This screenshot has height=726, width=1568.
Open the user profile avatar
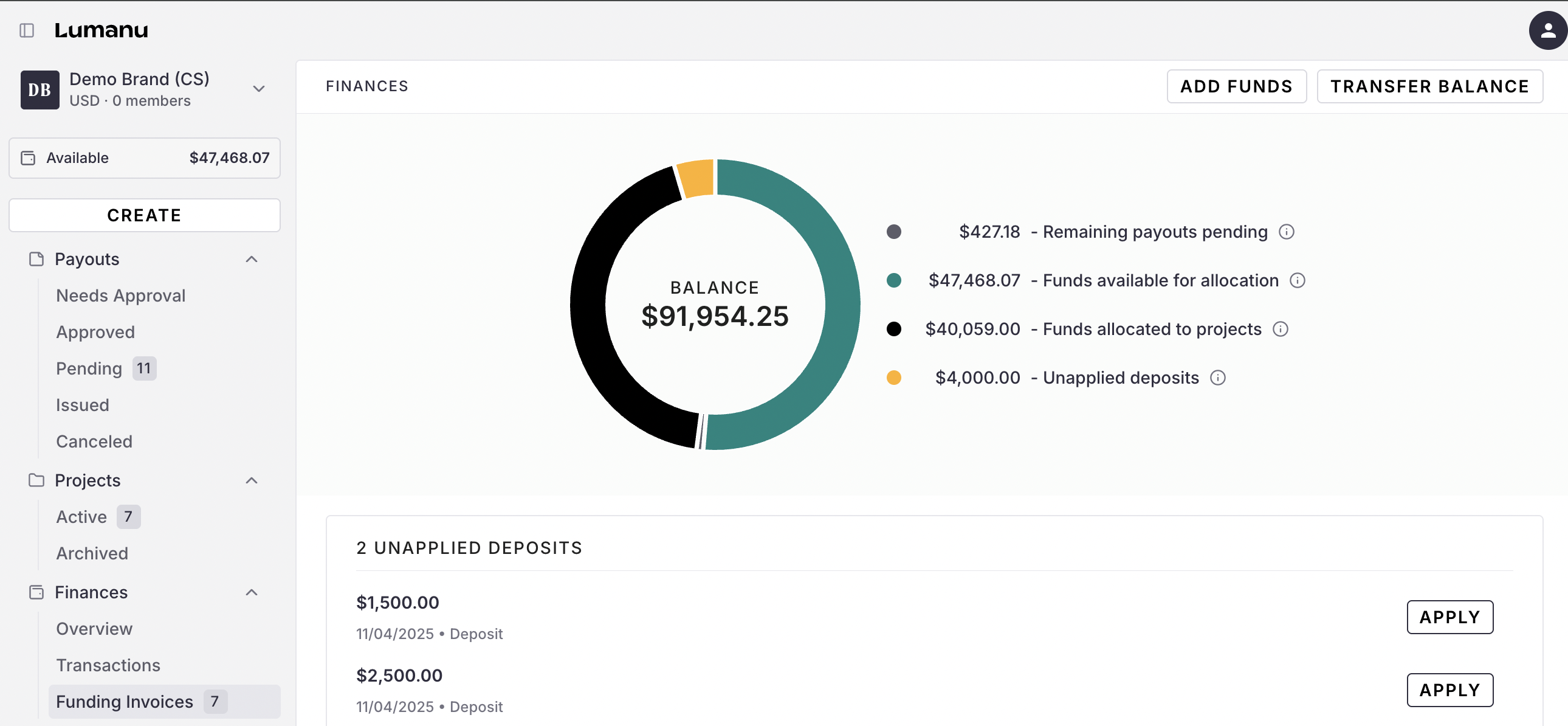pos(1547,30)
